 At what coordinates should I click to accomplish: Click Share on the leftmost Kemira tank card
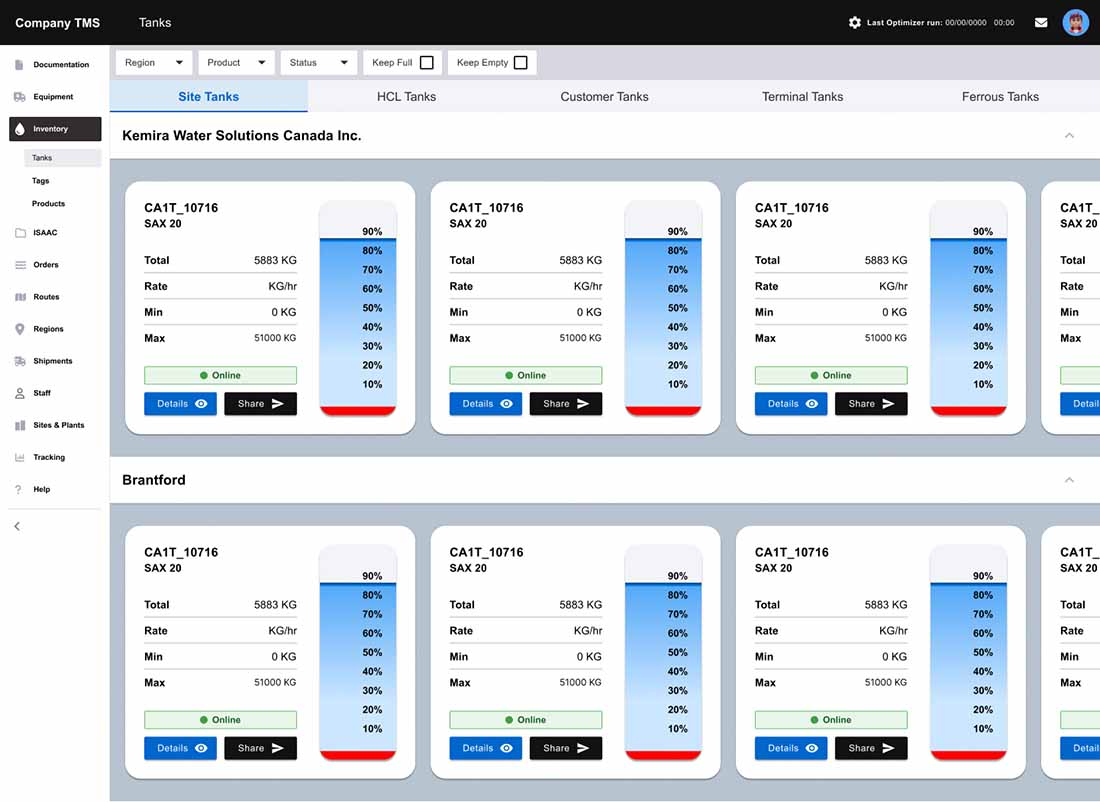(260, 403)
